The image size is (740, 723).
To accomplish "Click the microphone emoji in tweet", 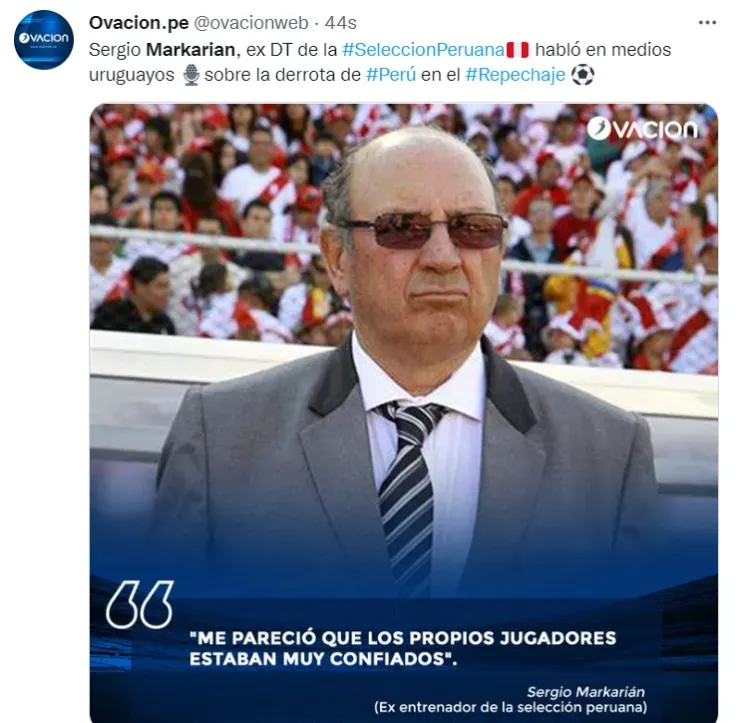I will point(191,75).
